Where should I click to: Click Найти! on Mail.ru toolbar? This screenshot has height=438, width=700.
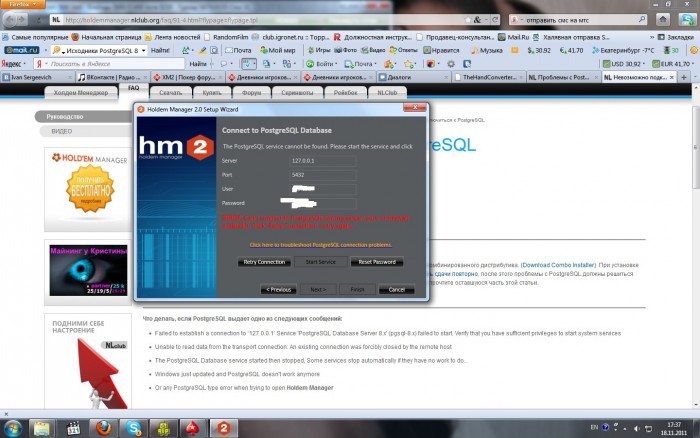[160, 50]
